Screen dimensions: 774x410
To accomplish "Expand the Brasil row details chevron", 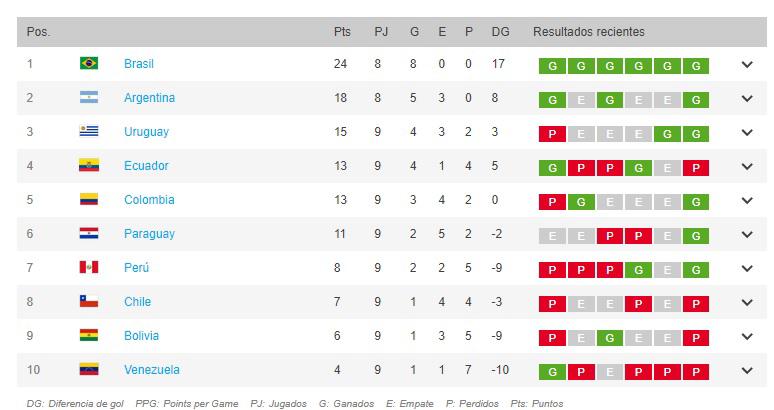I will pos(747,65).
